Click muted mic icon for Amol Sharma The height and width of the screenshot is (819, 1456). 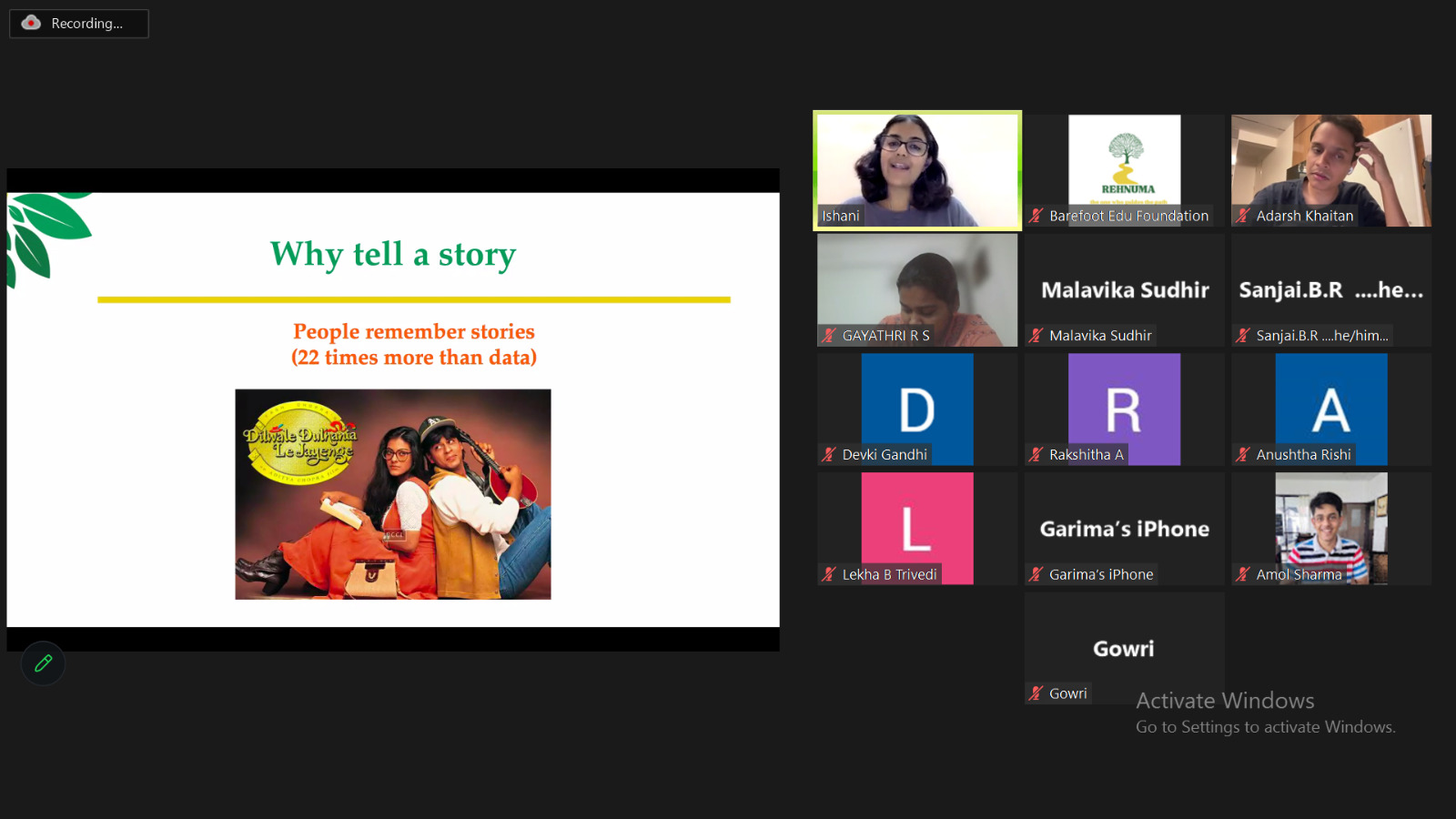coord(1243,574)
